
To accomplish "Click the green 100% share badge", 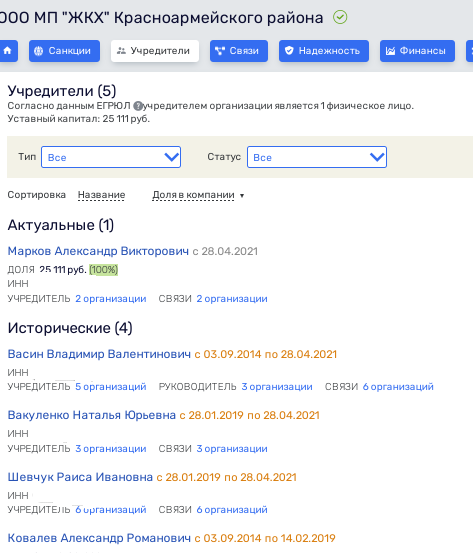I will 103,270.
